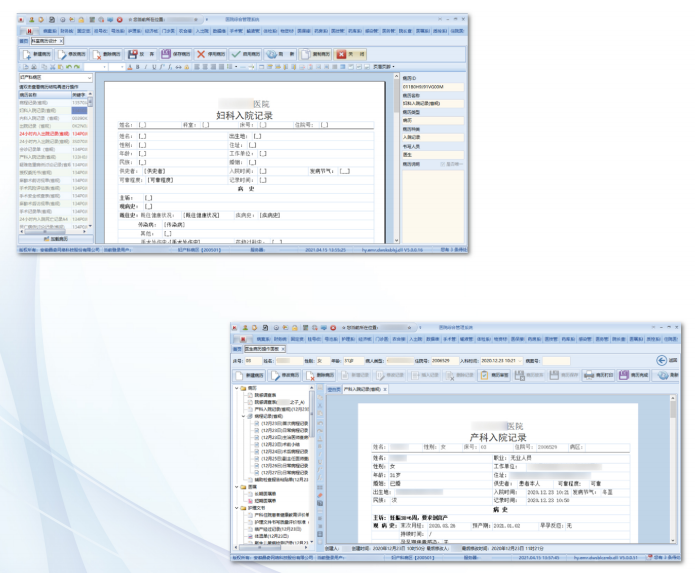Click the clipboard record review icon in lower toolbar

484,375
